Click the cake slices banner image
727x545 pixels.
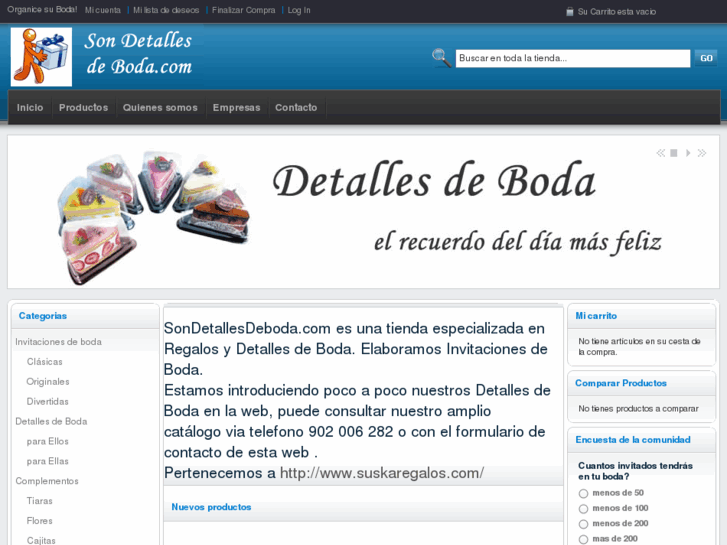(153, 217)
